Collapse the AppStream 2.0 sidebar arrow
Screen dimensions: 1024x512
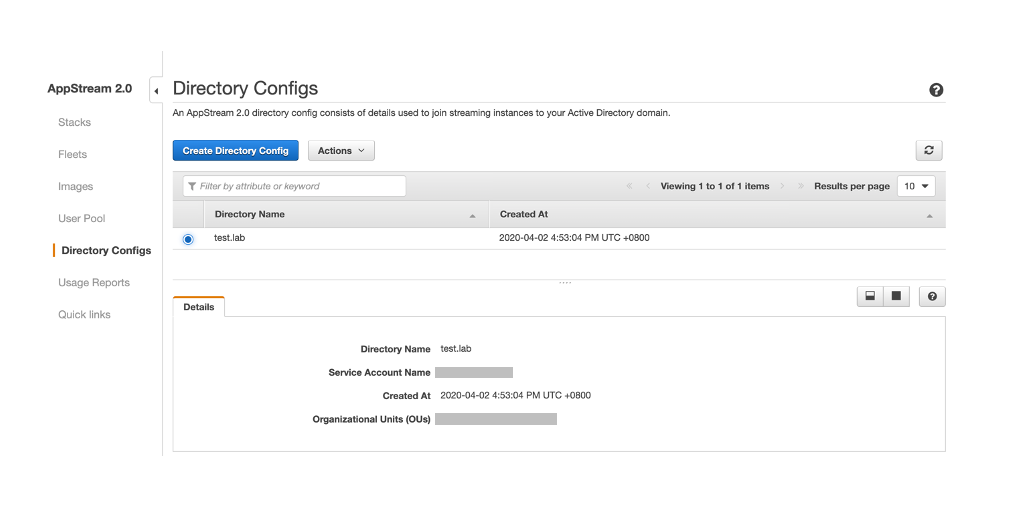pyautogui.click(x=156, y=91)
